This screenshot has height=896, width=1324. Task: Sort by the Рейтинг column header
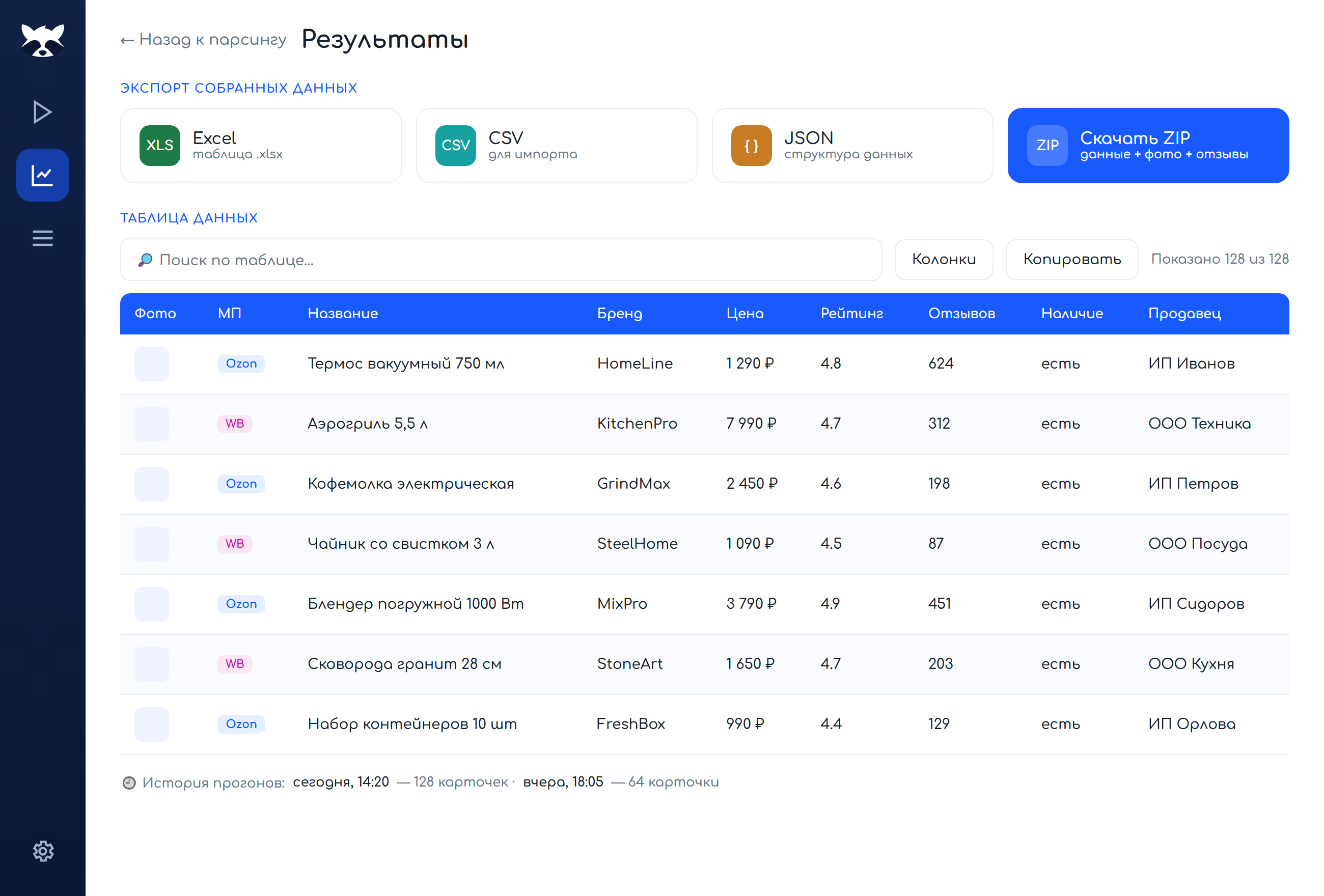851,314
